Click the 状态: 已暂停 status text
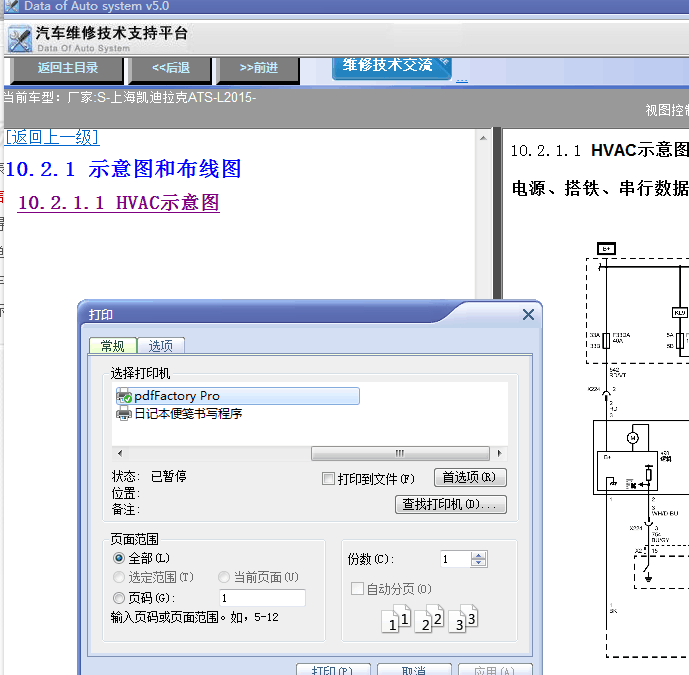Screen dimensions: 689x675 pyautogui.click(x=149, y=476)
